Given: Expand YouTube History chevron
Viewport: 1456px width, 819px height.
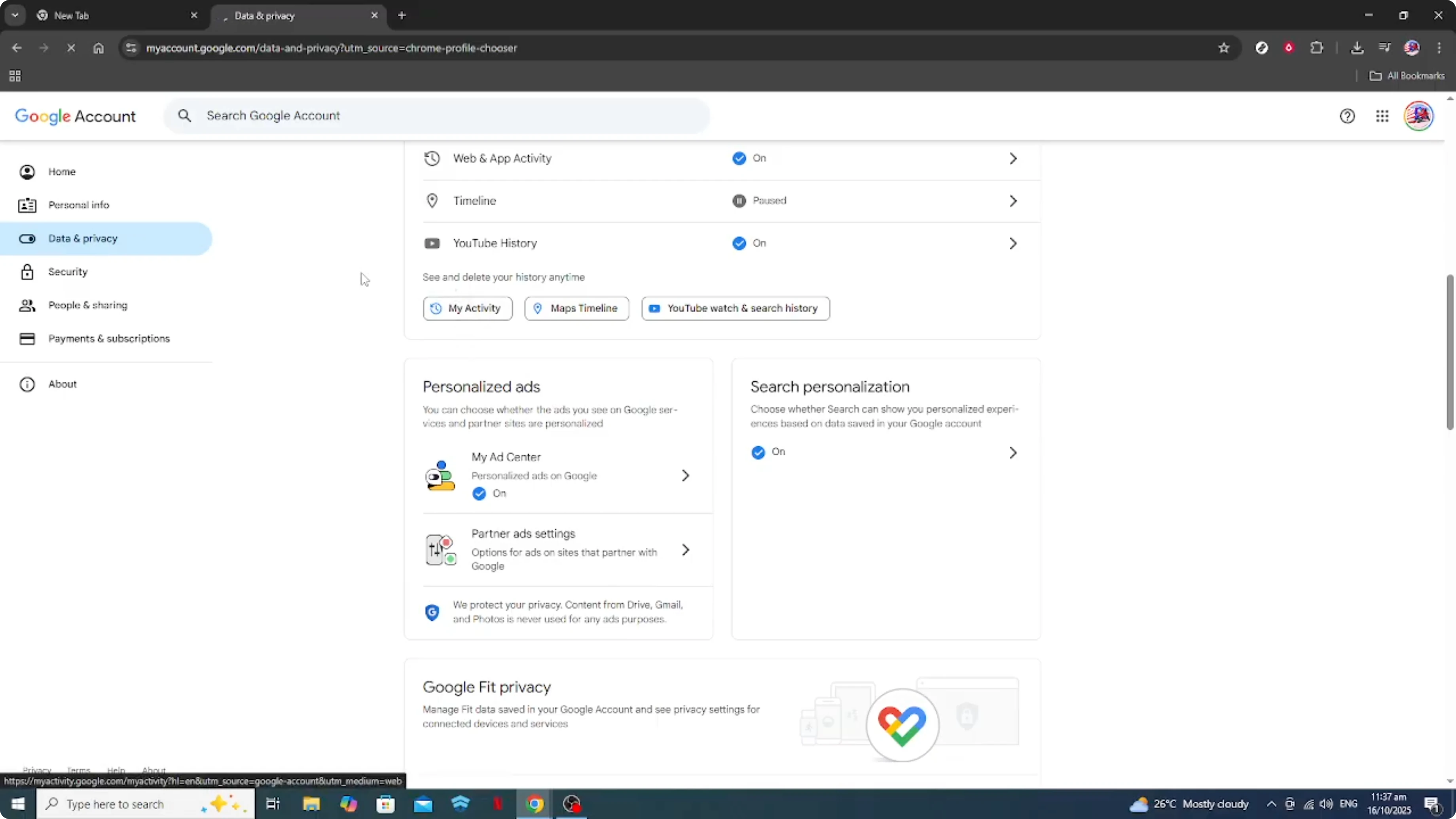Looking at the screenshot, I should [x=1013, y=243].
